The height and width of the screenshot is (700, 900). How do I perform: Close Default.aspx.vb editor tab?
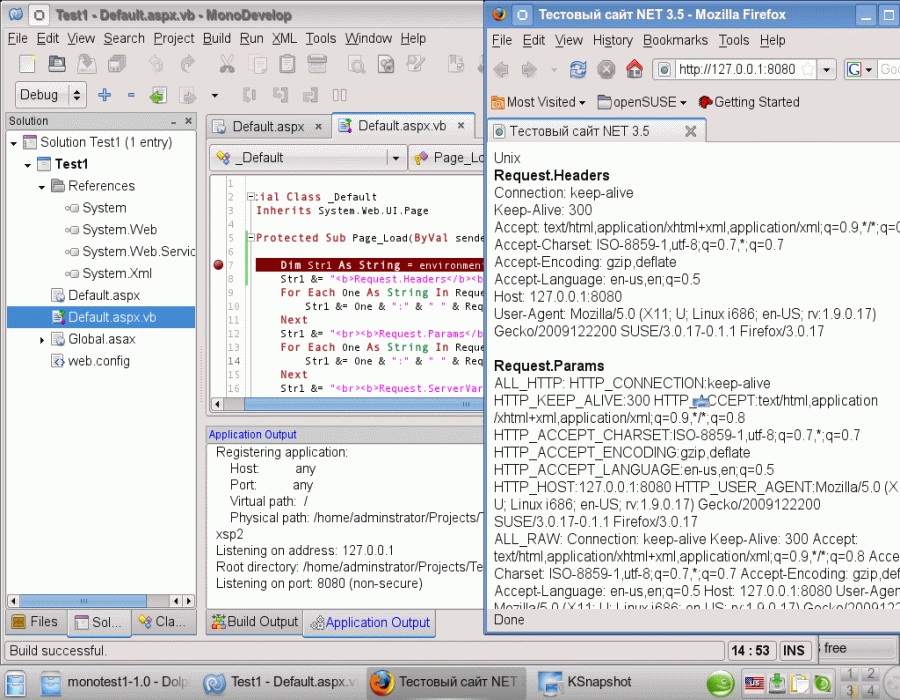pos(461,126)
